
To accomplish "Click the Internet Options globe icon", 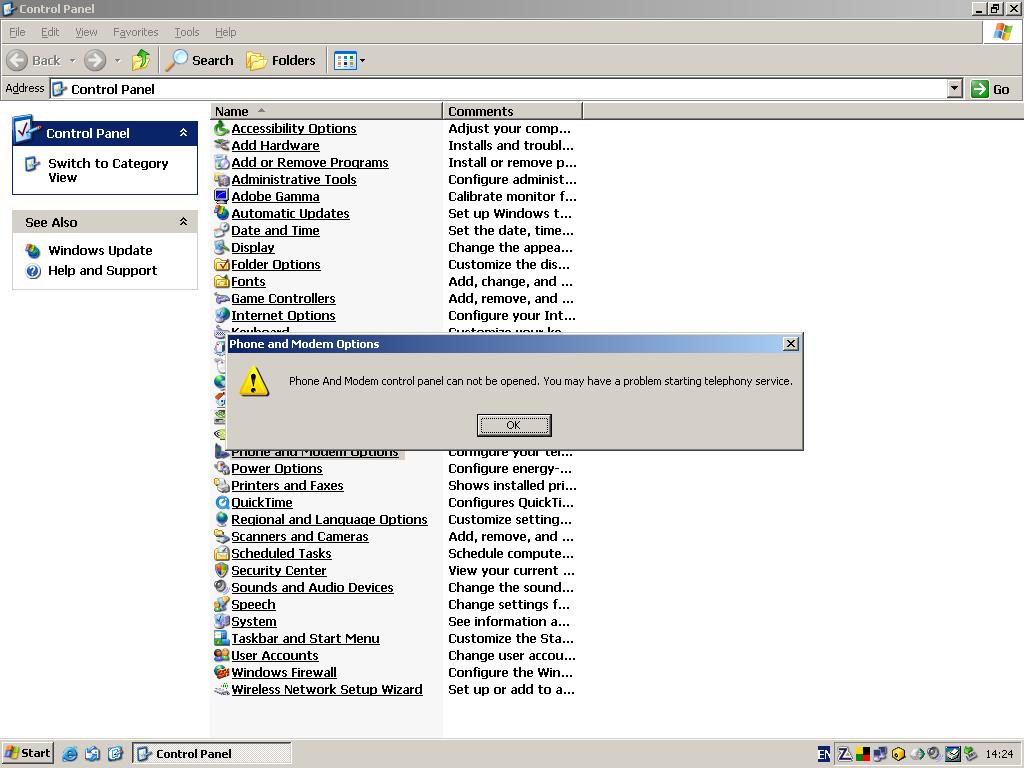I will click(x=222, y=315).
